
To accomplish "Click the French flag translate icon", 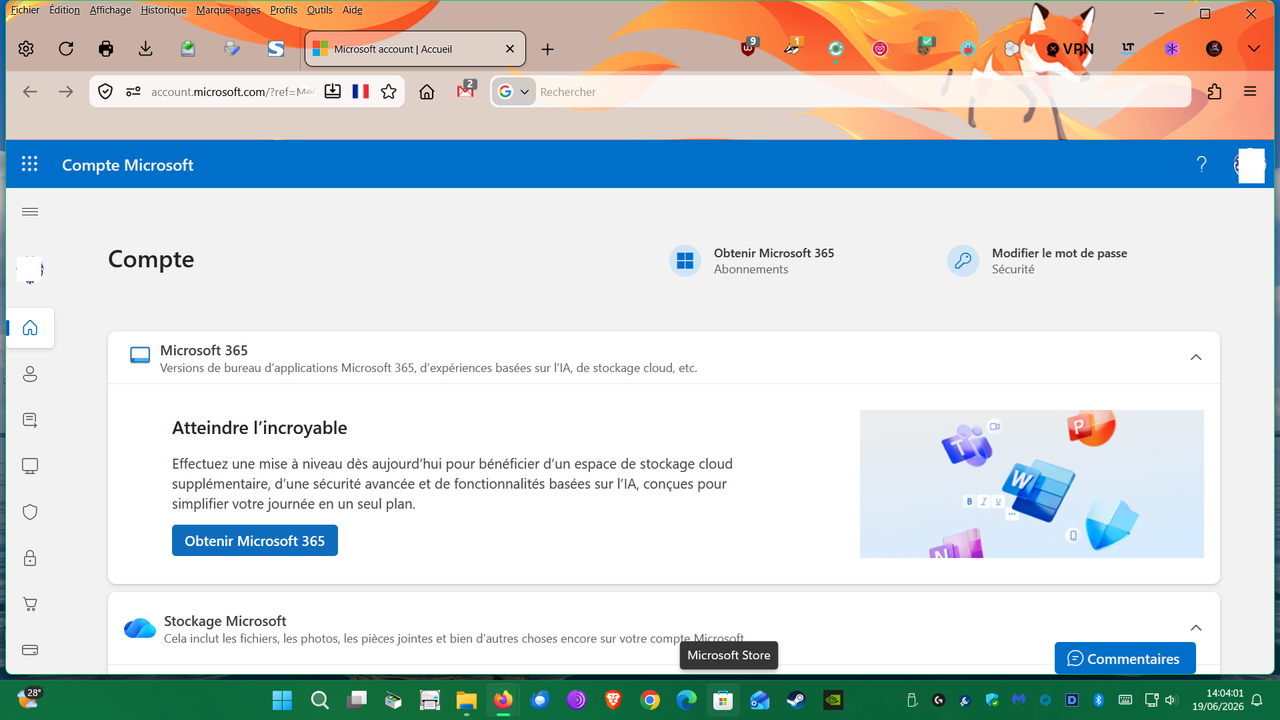I will click(x=361, y=91).
